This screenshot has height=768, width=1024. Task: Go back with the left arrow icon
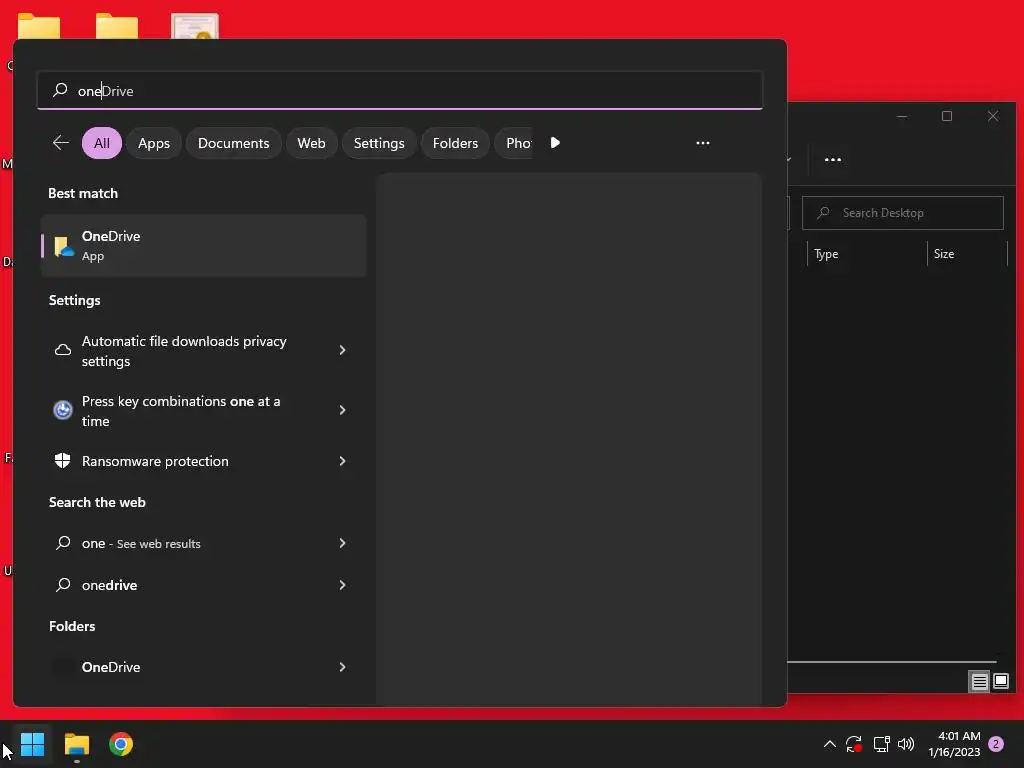tap(61, 142)
